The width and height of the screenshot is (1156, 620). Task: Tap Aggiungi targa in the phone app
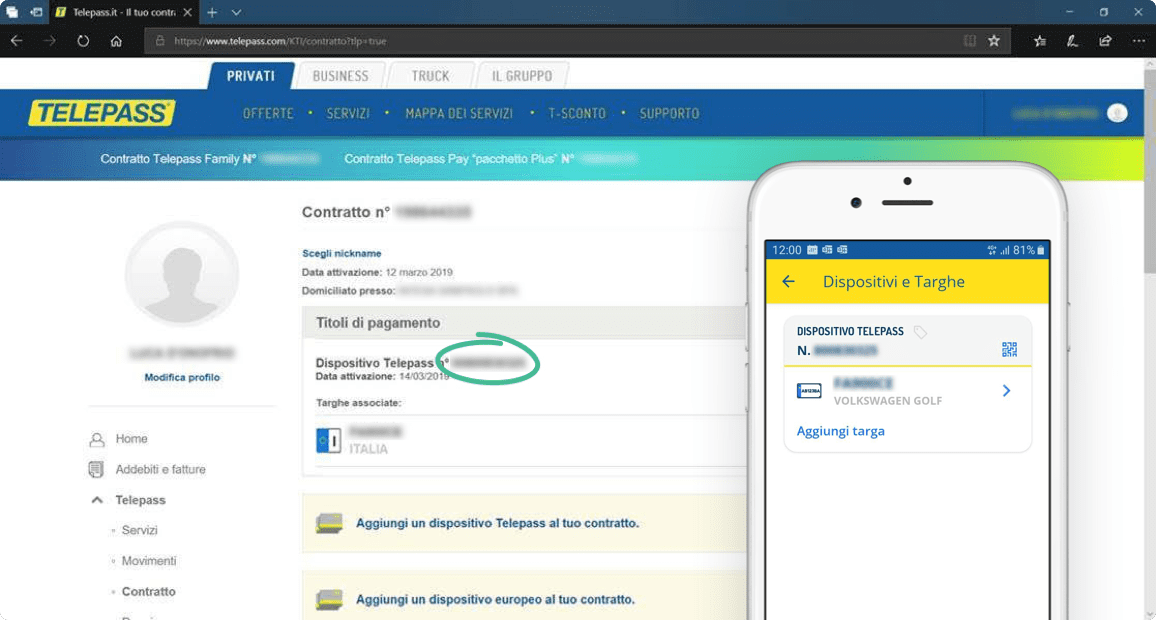[840, 431]
